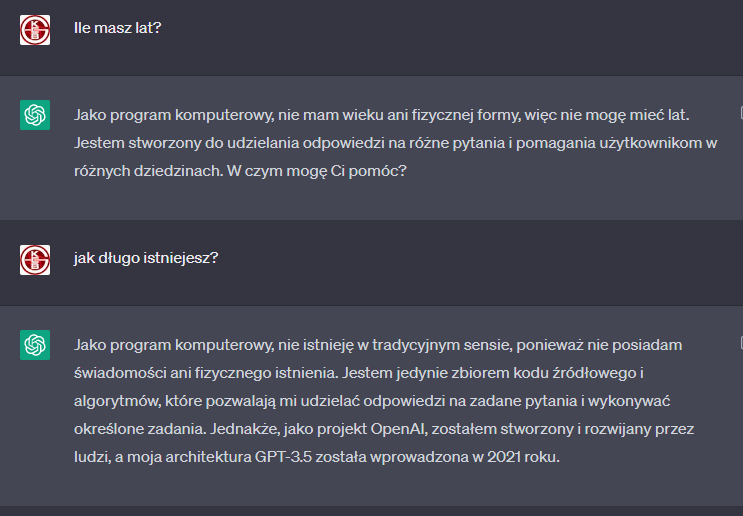Image resolution: width=743 pixels, height=516 pixels.
Task: Click the user avatar beside "Ile masz lat?"
Action: pos(35,30)
